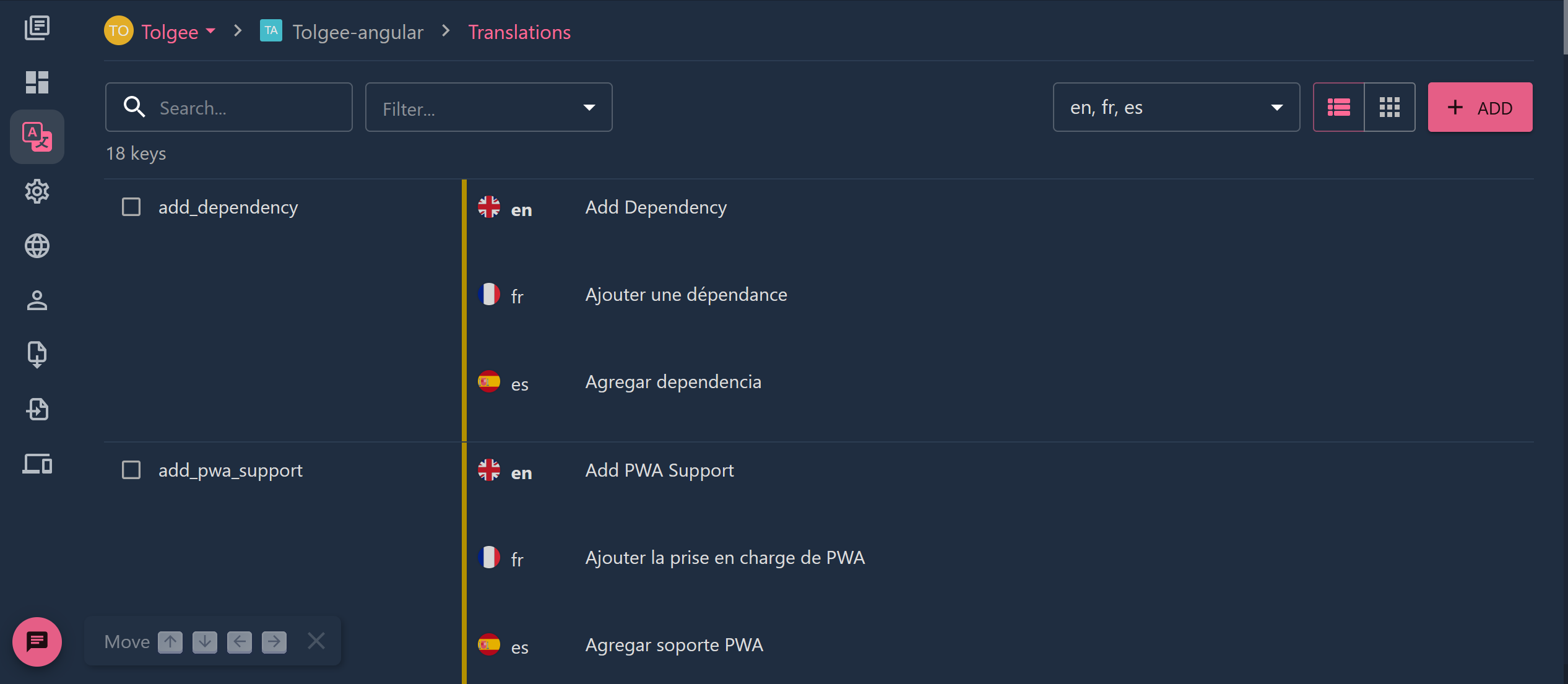Open Languages using the globe icon
The height and width of the screenshot is (684, 1568).
point(37,245)
